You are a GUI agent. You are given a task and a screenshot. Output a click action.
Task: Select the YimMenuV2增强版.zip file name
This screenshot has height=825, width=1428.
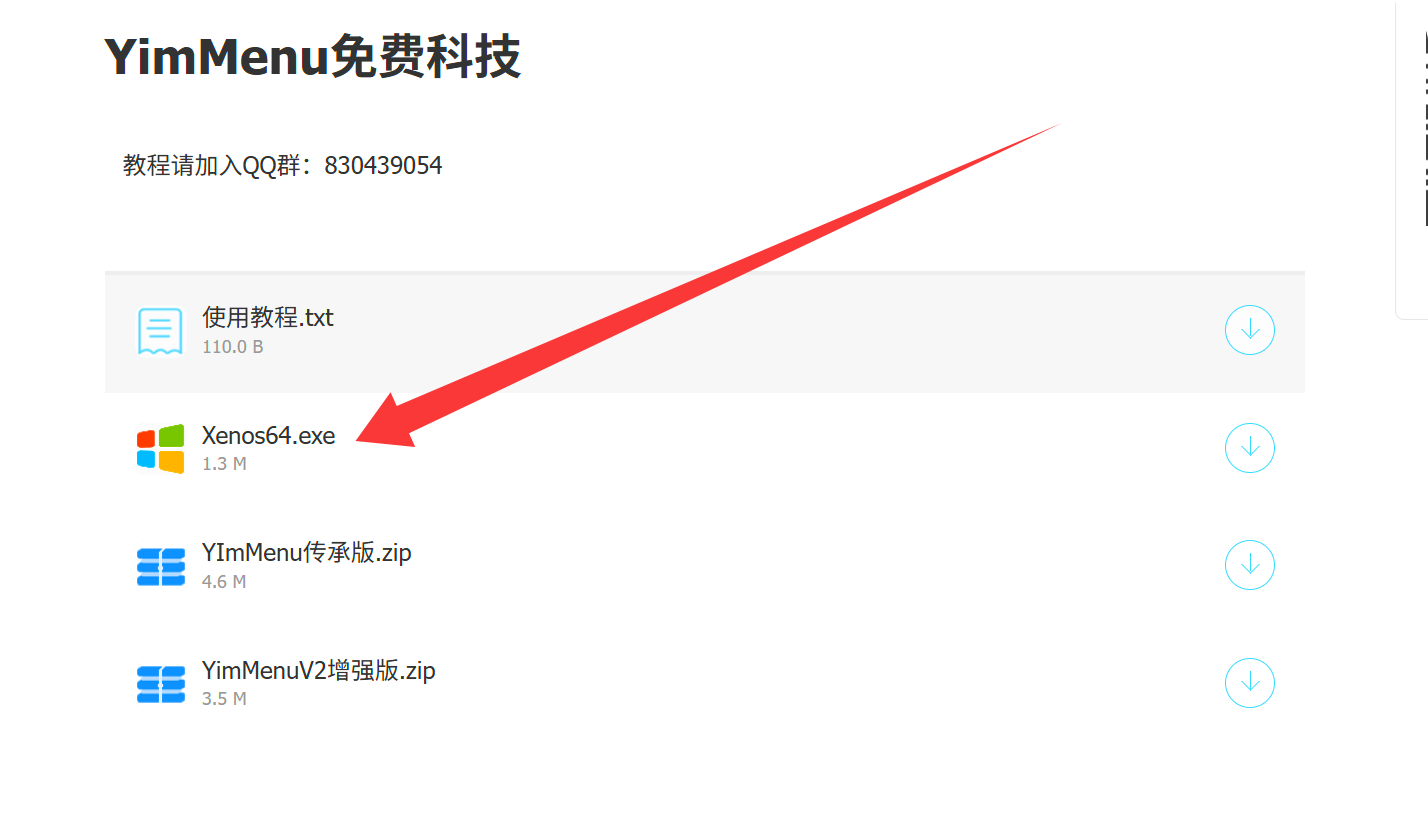point(319,670)
